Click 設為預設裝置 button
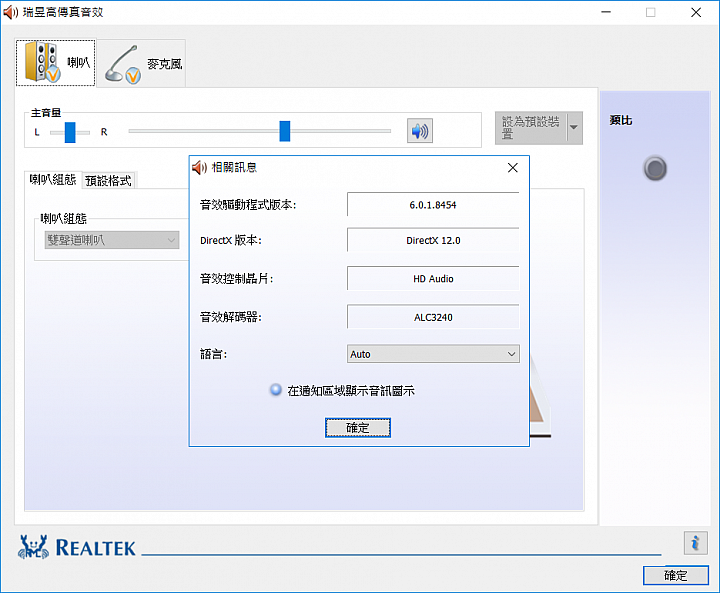Image resolution: width=720 pixels, height=593 pixels. tap(531, 128)
